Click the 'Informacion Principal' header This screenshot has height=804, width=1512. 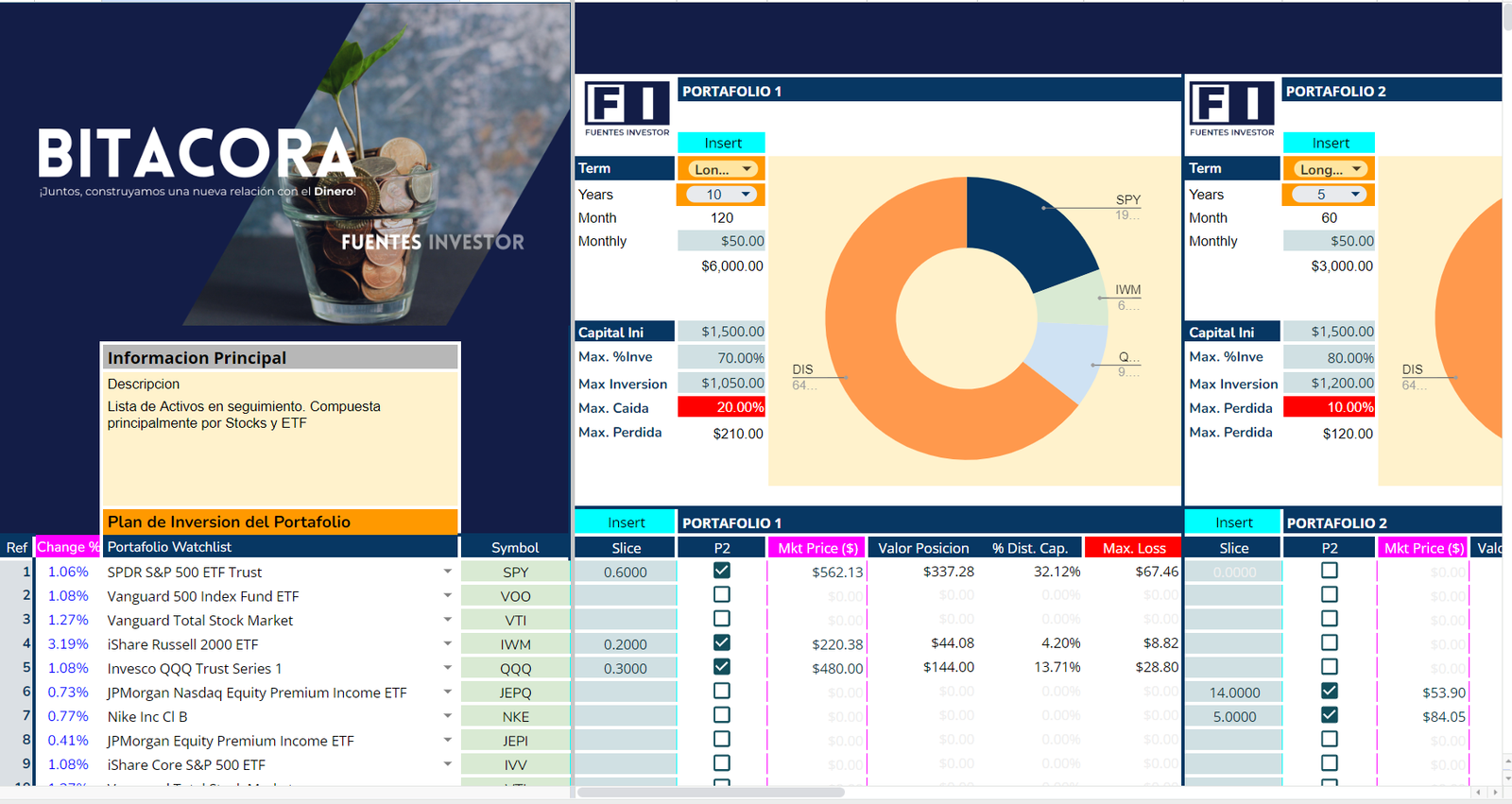280,357
